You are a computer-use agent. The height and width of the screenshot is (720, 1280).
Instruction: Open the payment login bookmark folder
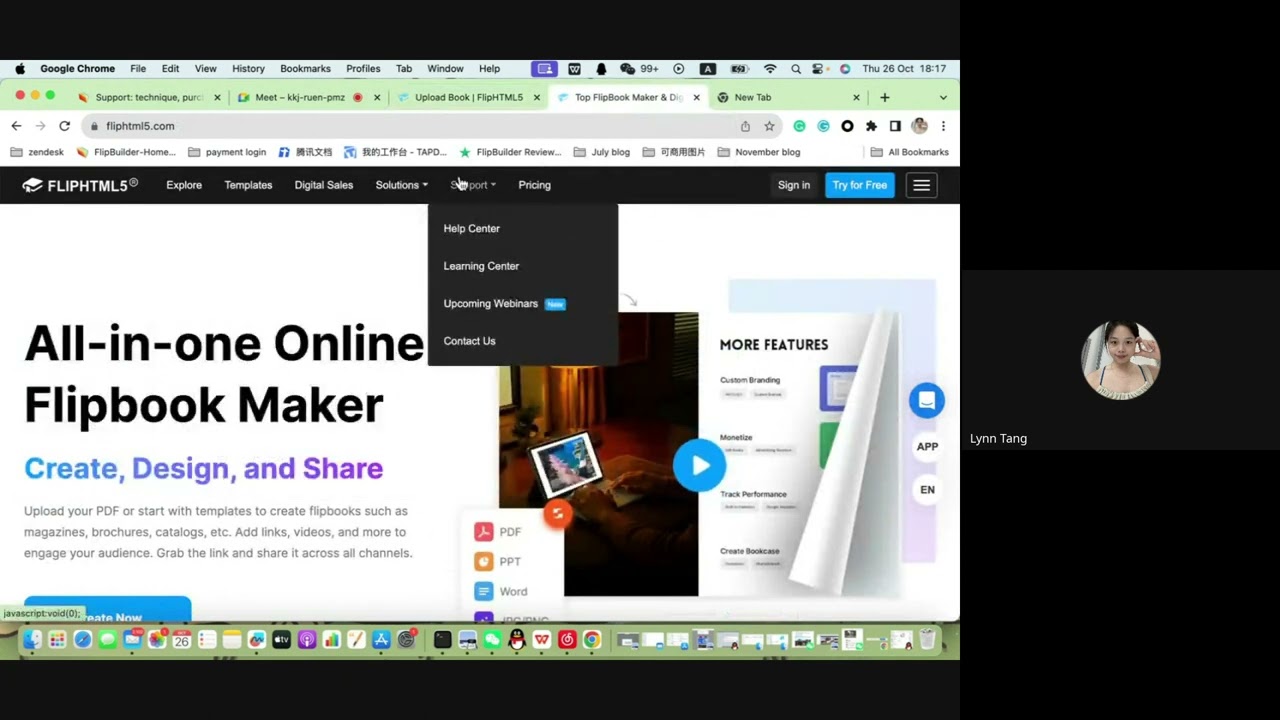tap(226, 152)
